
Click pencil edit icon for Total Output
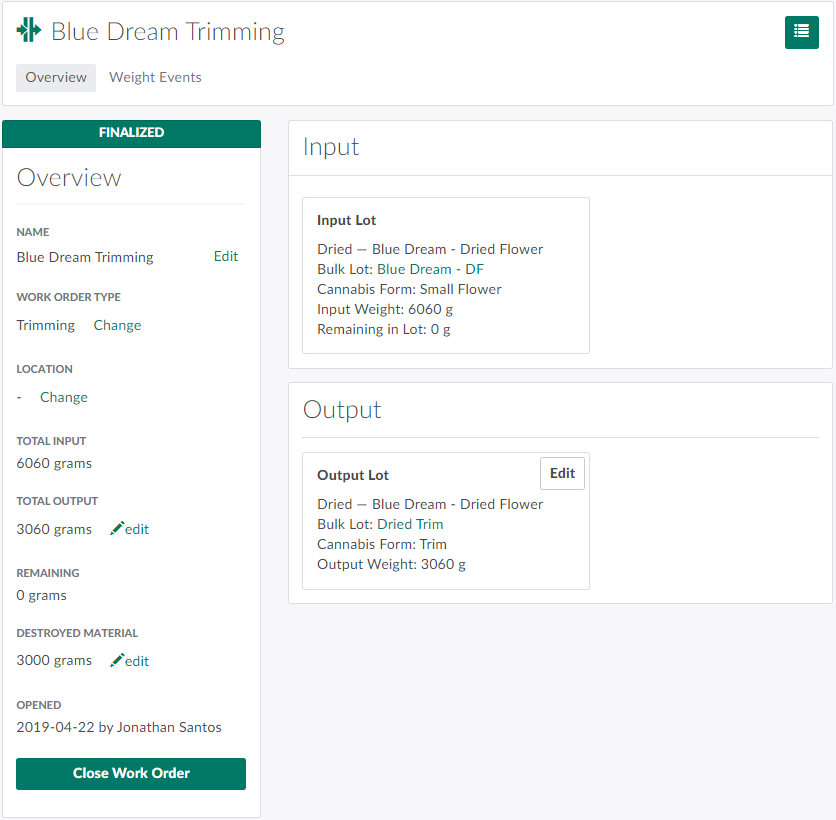pyautogui.click(x=118, y=528)
